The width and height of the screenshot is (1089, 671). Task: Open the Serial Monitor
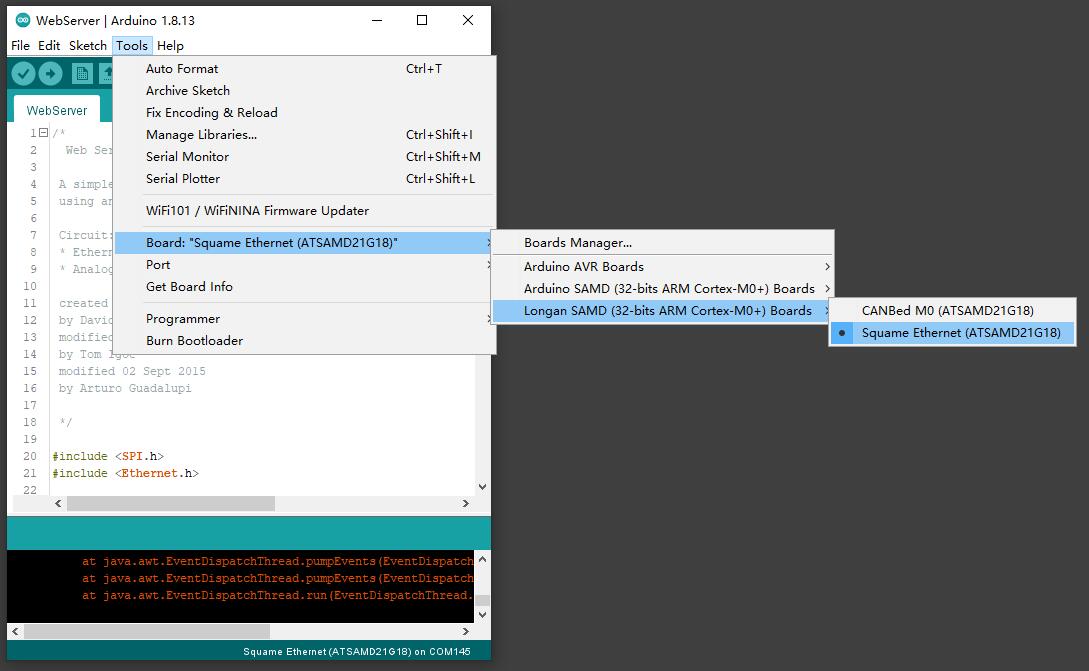304,156
